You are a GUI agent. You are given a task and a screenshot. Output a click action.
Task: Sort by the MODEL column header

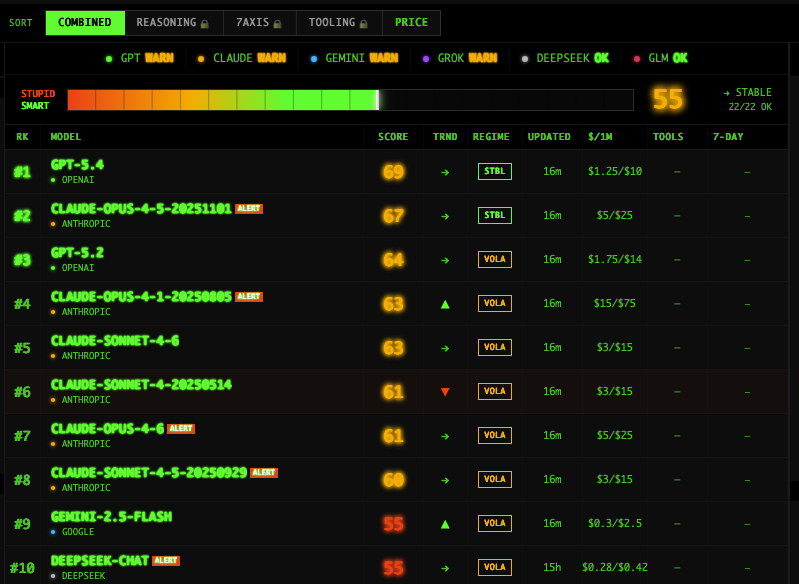coord(66,137)
